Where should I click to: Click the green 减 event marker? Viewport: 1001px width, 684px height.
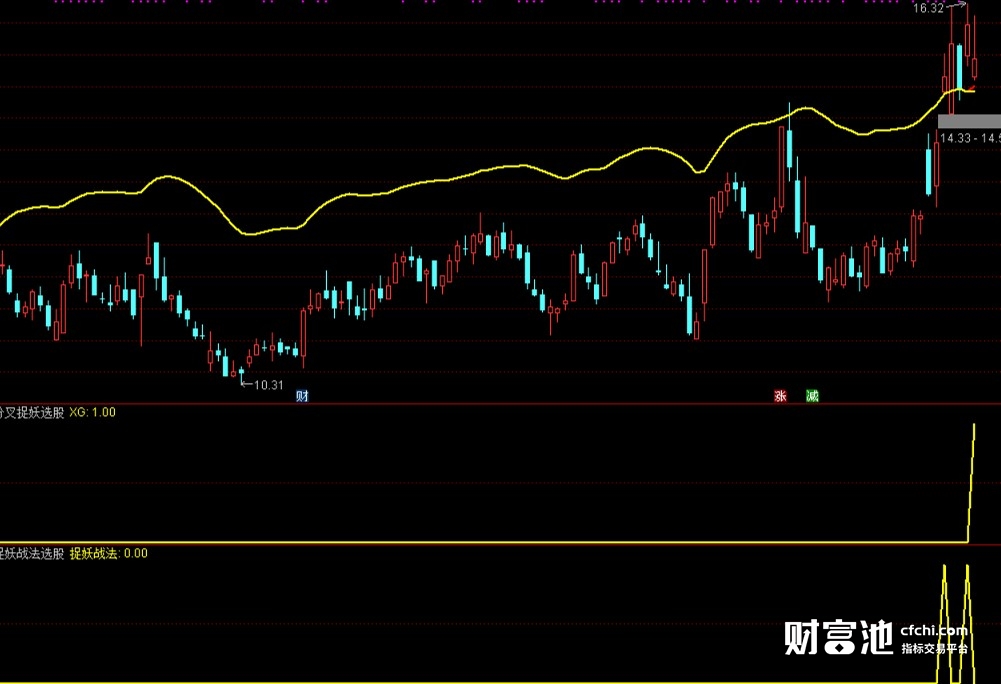click(812, 396)
